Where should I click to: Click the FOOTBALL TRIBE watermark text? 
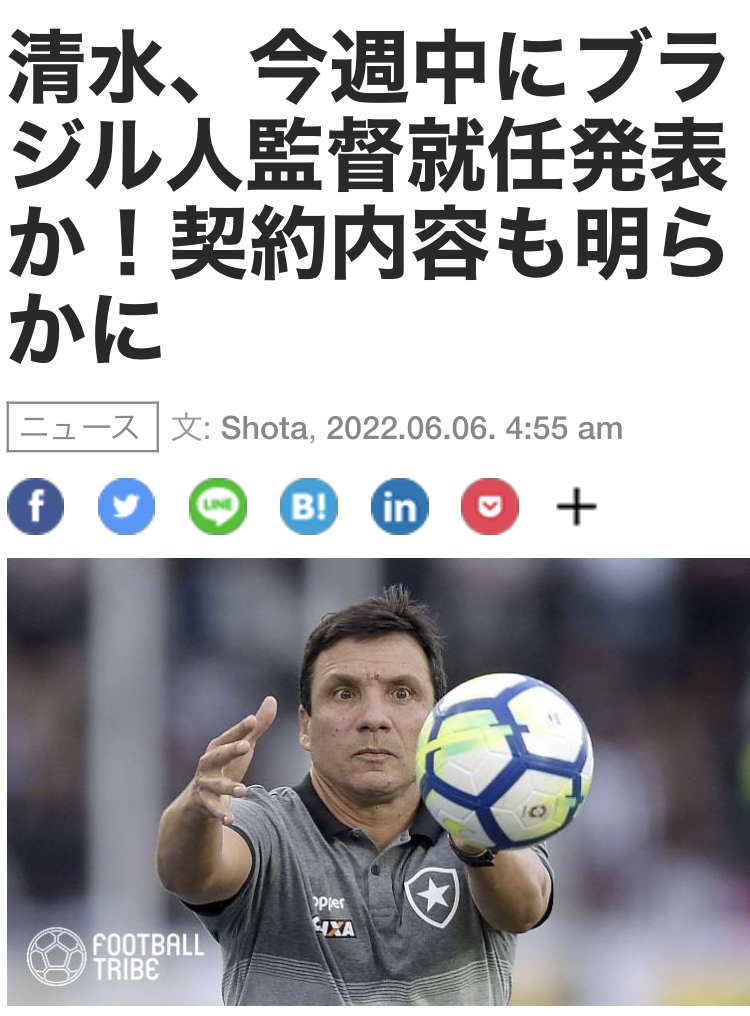(x=148, y=957)
